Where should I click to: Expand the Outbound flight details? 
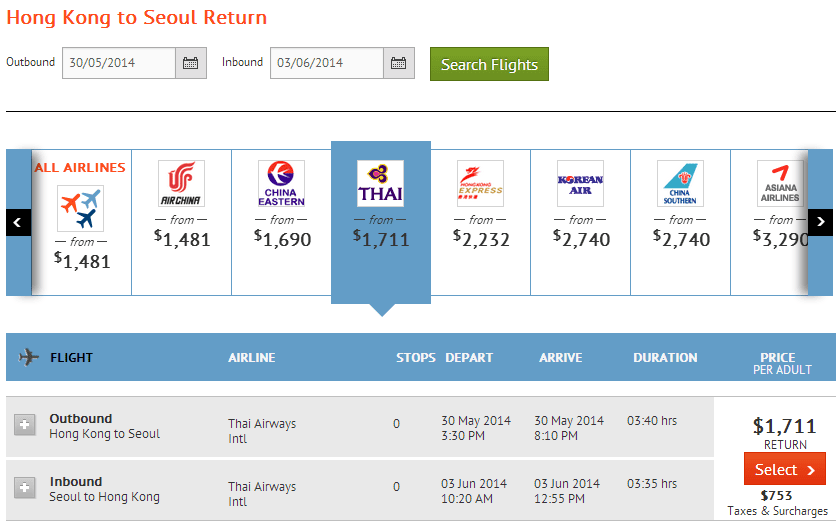click(x=25, y=426)
